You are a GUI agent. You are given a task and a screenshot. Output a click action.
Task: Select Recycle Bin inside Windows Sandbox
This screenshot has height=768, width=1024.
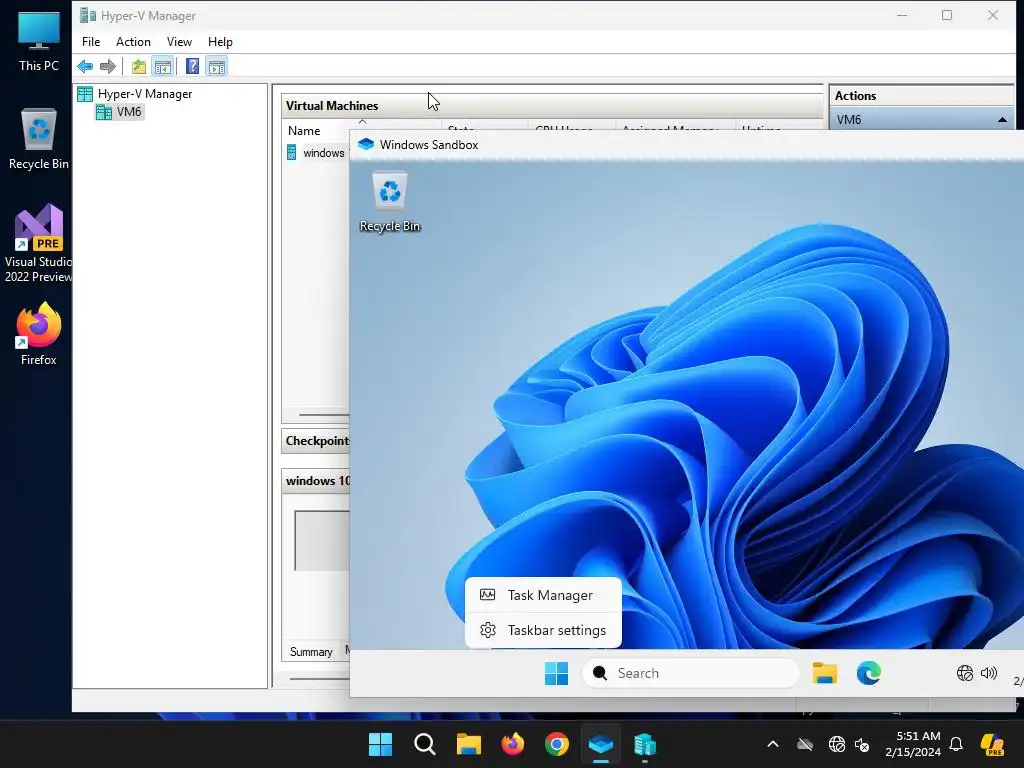pyautogui.click(x=390, y=201)
